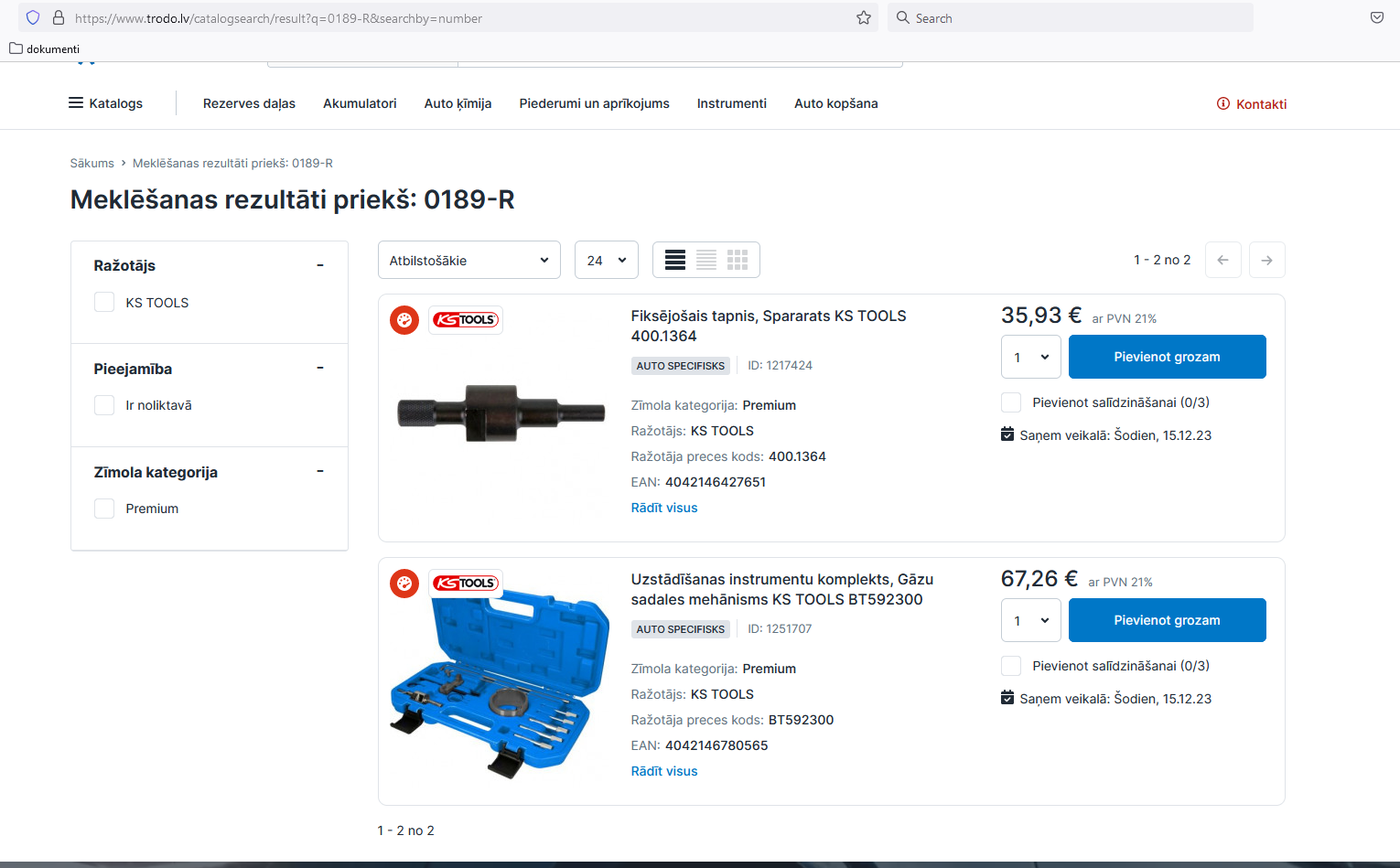Go to previous results page arrow

1223,260
